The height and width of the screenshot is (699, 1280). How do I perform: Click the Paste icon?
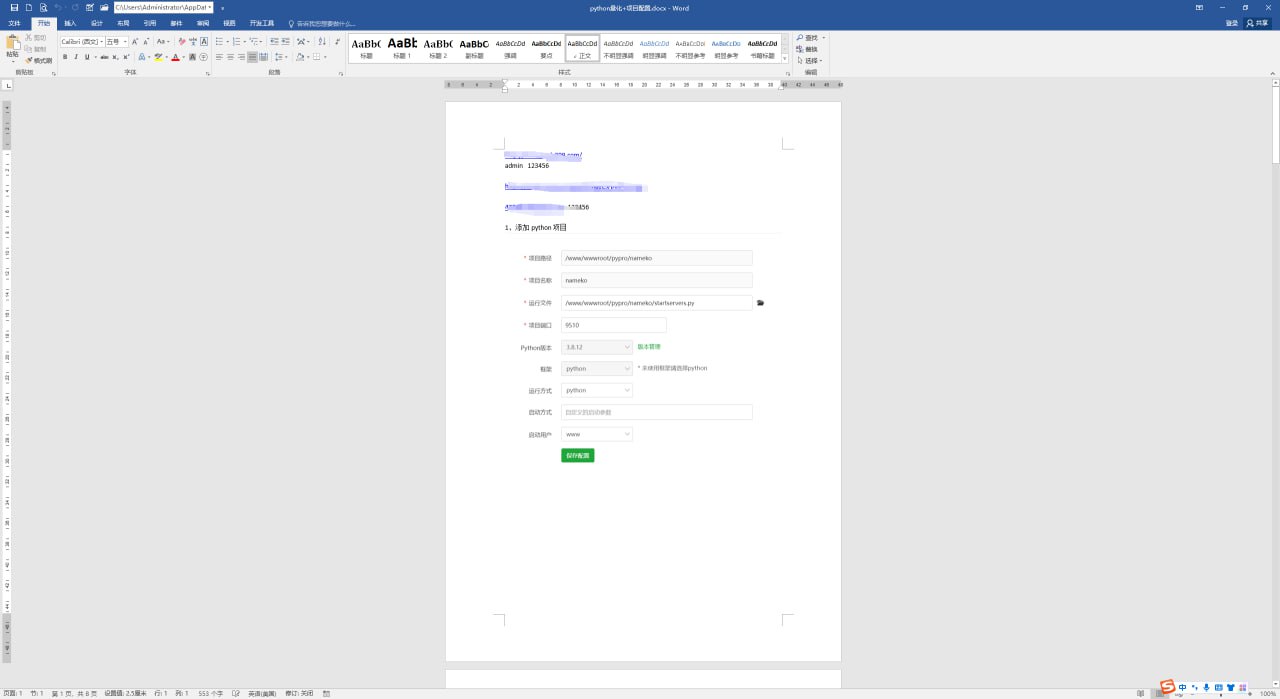click(12, 46)
